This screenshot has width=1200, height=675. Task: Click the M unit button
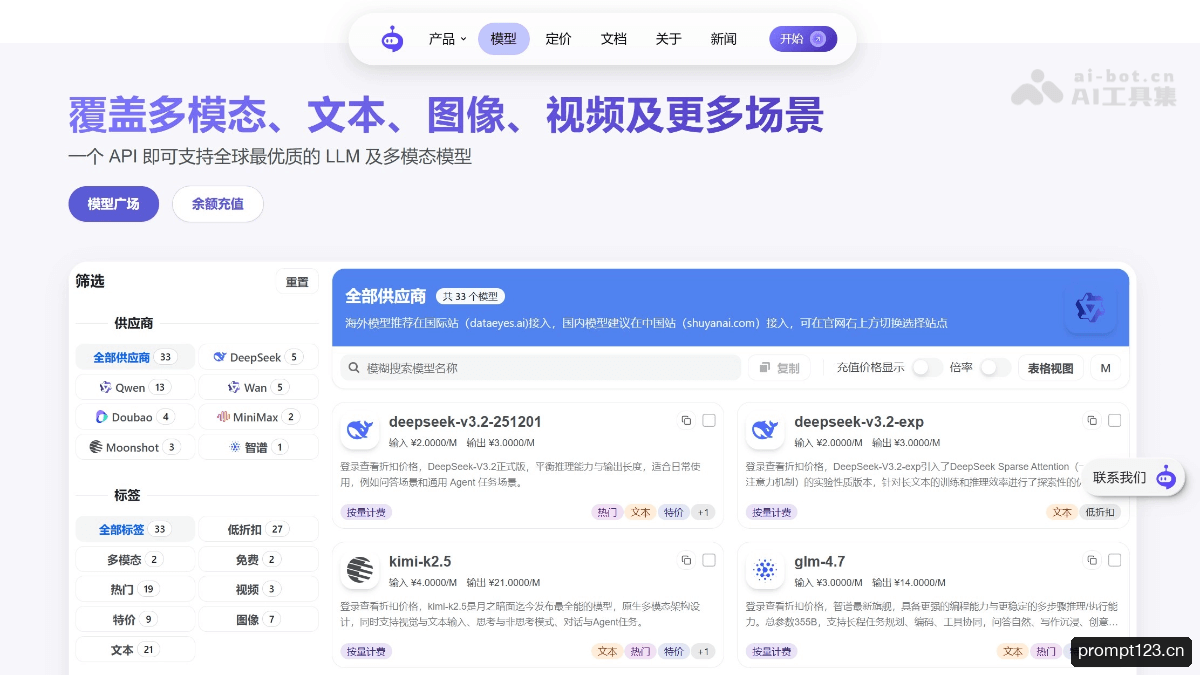click(x=1105, y=368)
